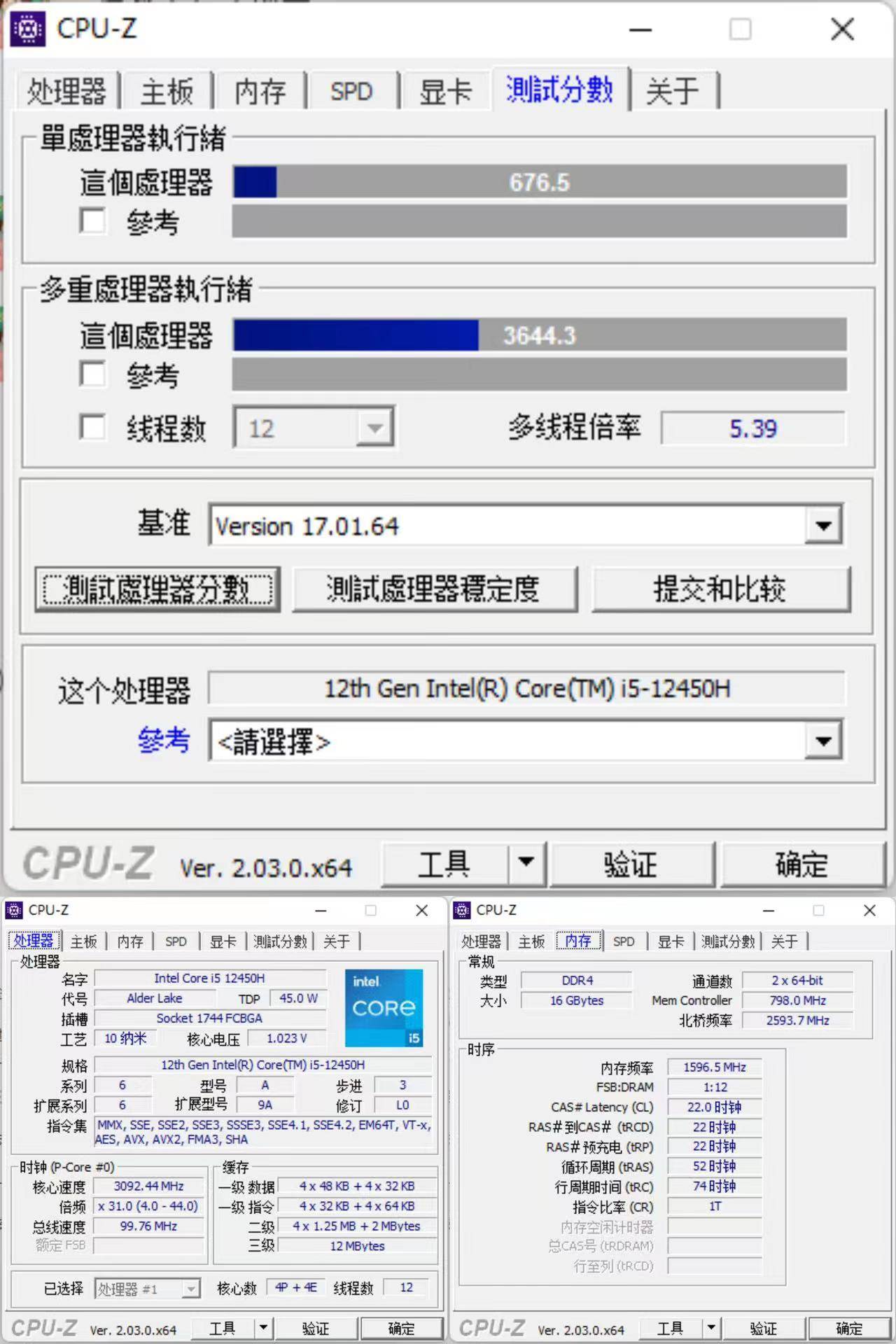This screenshot has height=1344, width=896.
Task: Expand the 基准 Version 17.01.64 dropdown
Action: [823, 526]
